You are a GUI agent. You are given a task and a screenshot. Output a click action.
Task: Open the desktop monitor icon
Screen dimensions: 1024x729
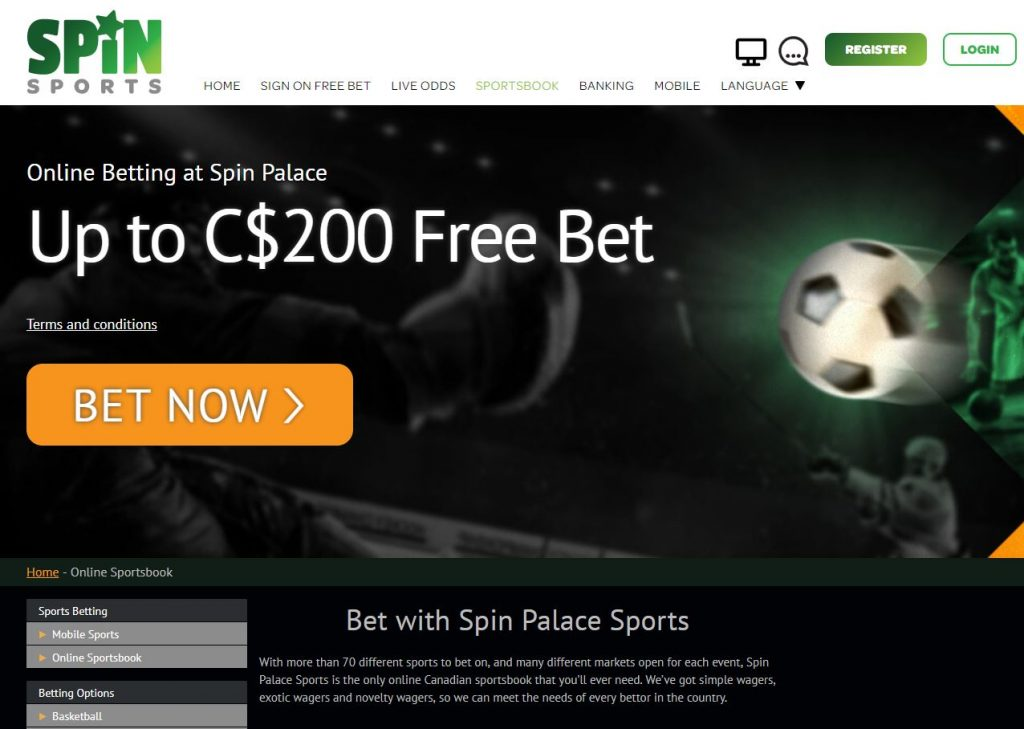(x=751, y=52)
